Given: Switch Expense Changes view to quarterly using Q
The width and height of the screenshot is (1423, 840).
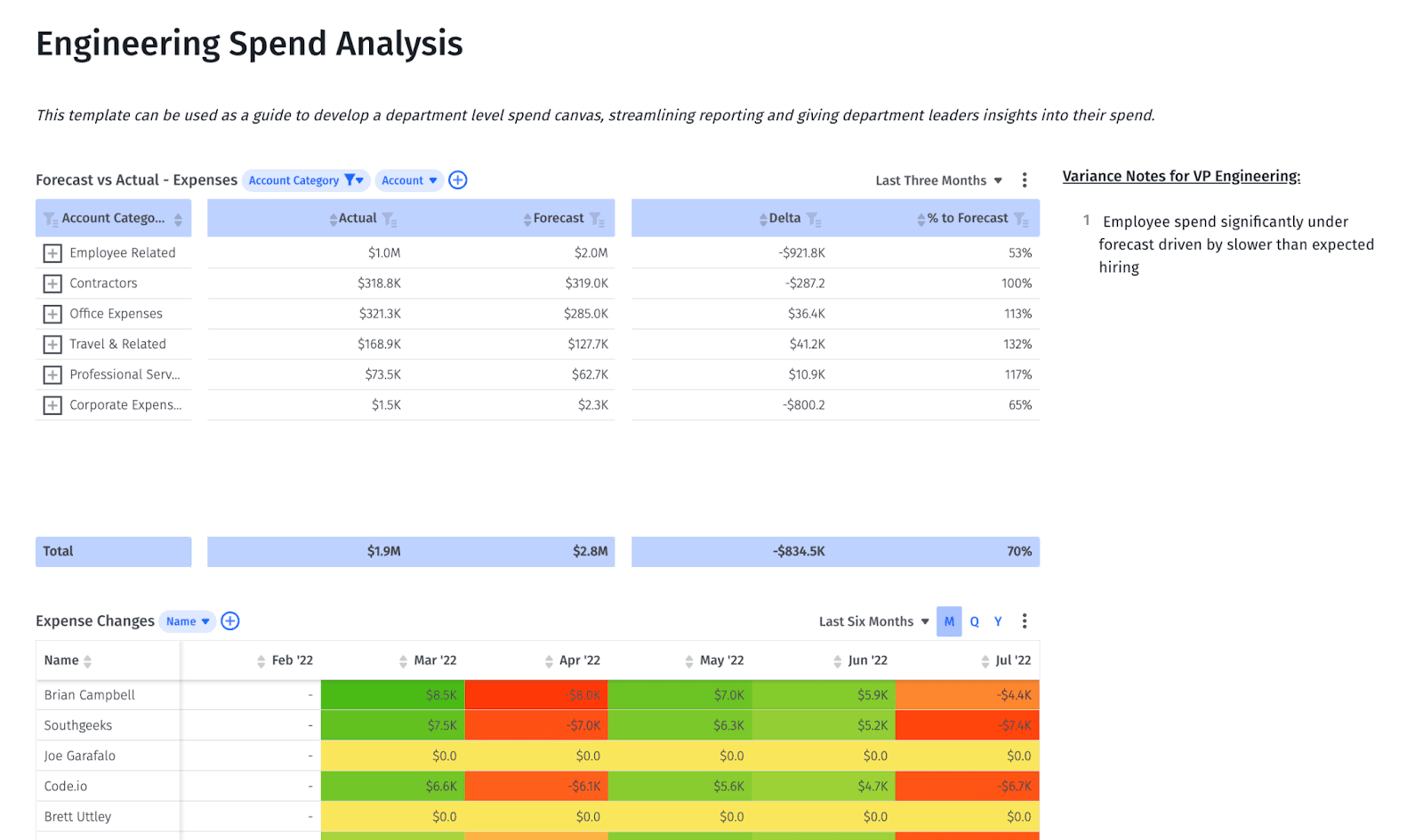Looking at the screenshot, I should [973, 620].
